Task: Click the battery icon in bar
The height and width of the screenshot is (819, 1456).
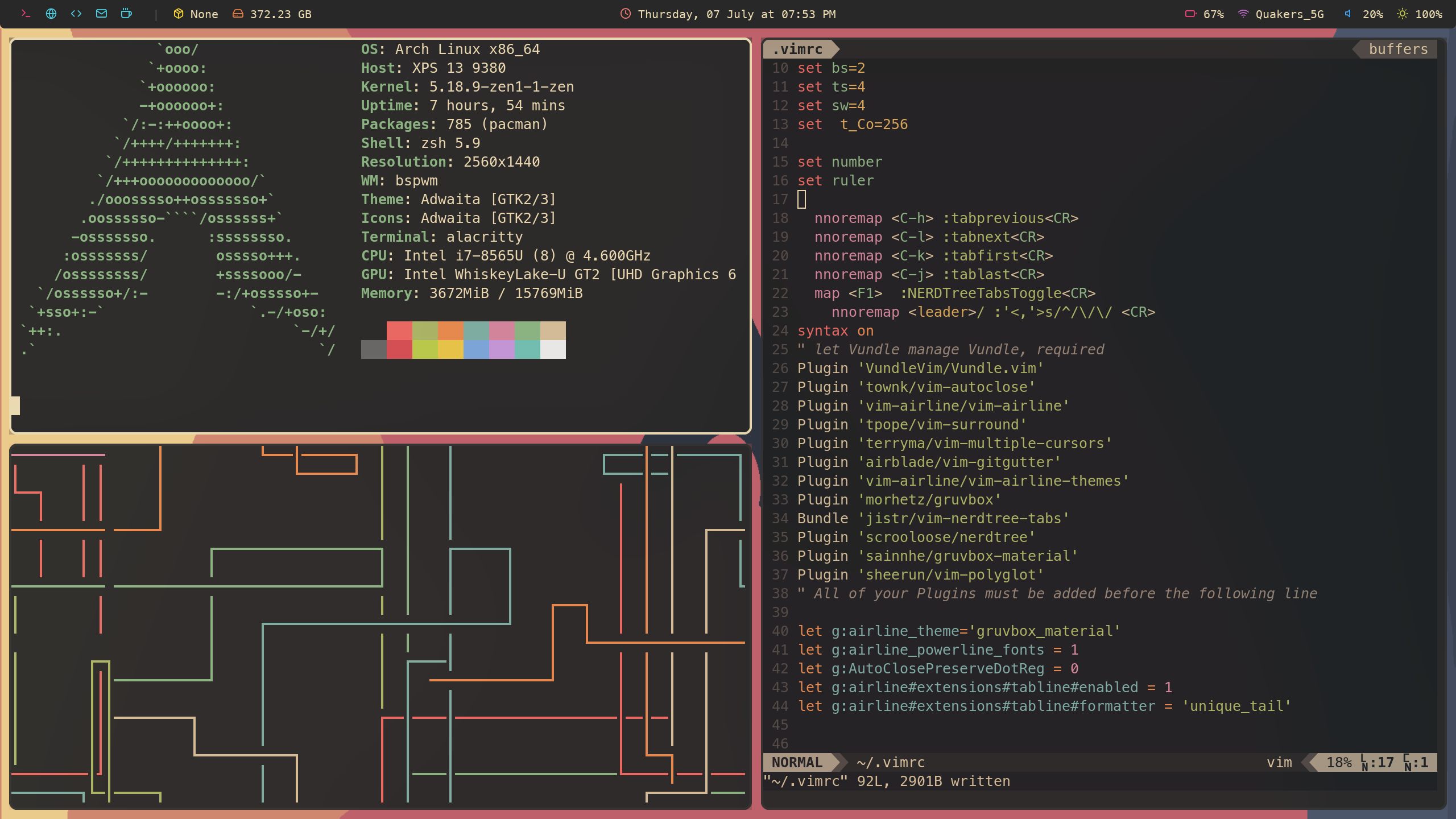Action: (1191, 14)
